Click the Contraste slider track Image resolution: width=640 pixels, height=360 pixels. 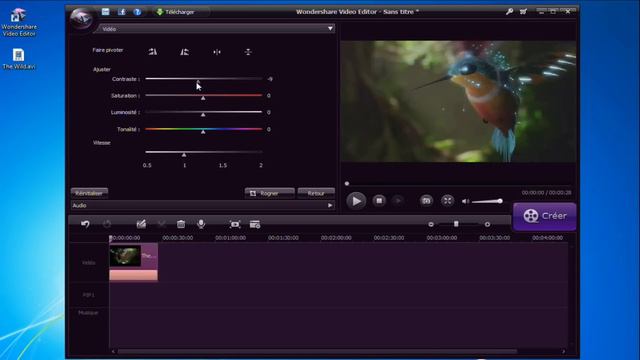coord(204,78)
